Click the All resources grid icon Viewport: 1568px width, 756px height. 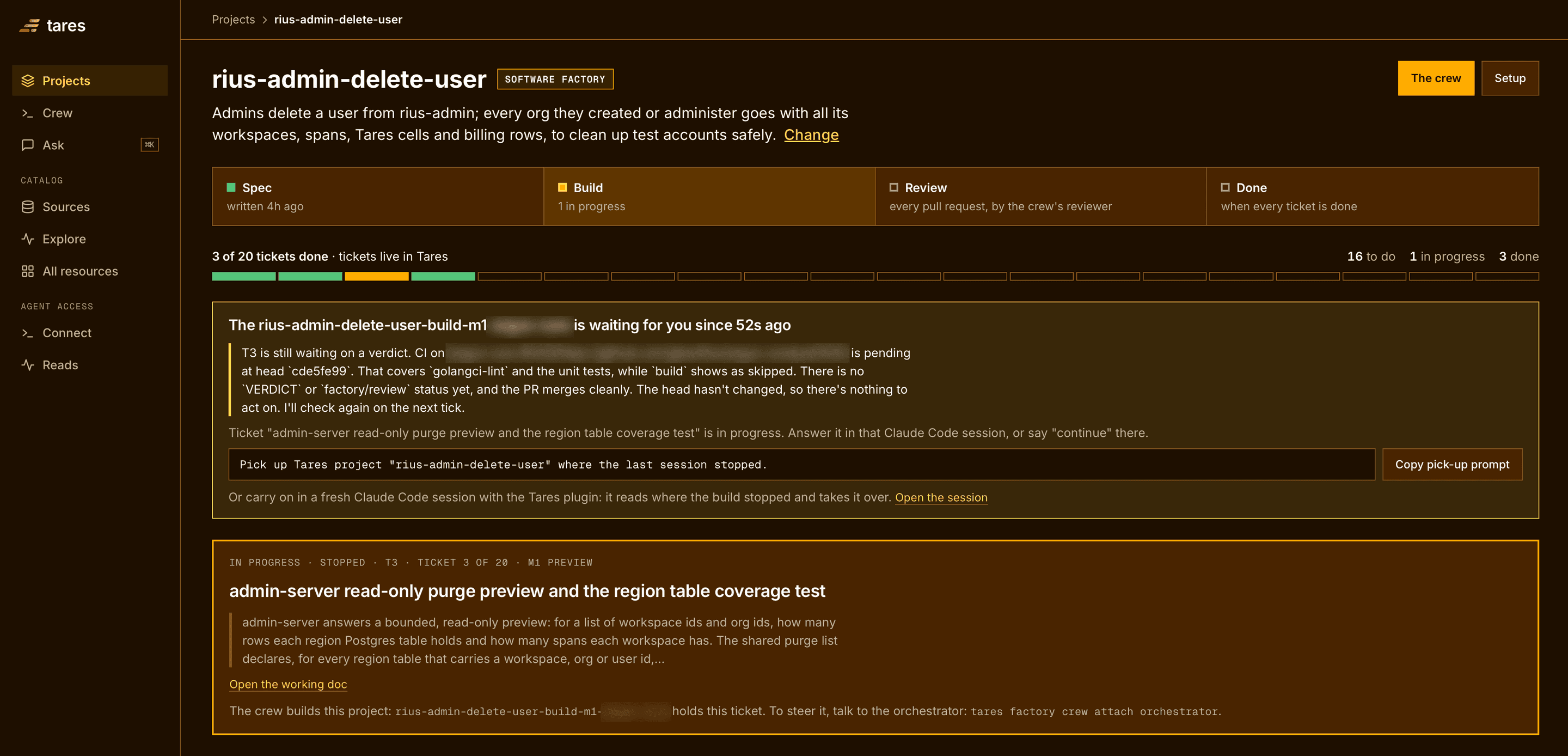[x=27, y=271]
